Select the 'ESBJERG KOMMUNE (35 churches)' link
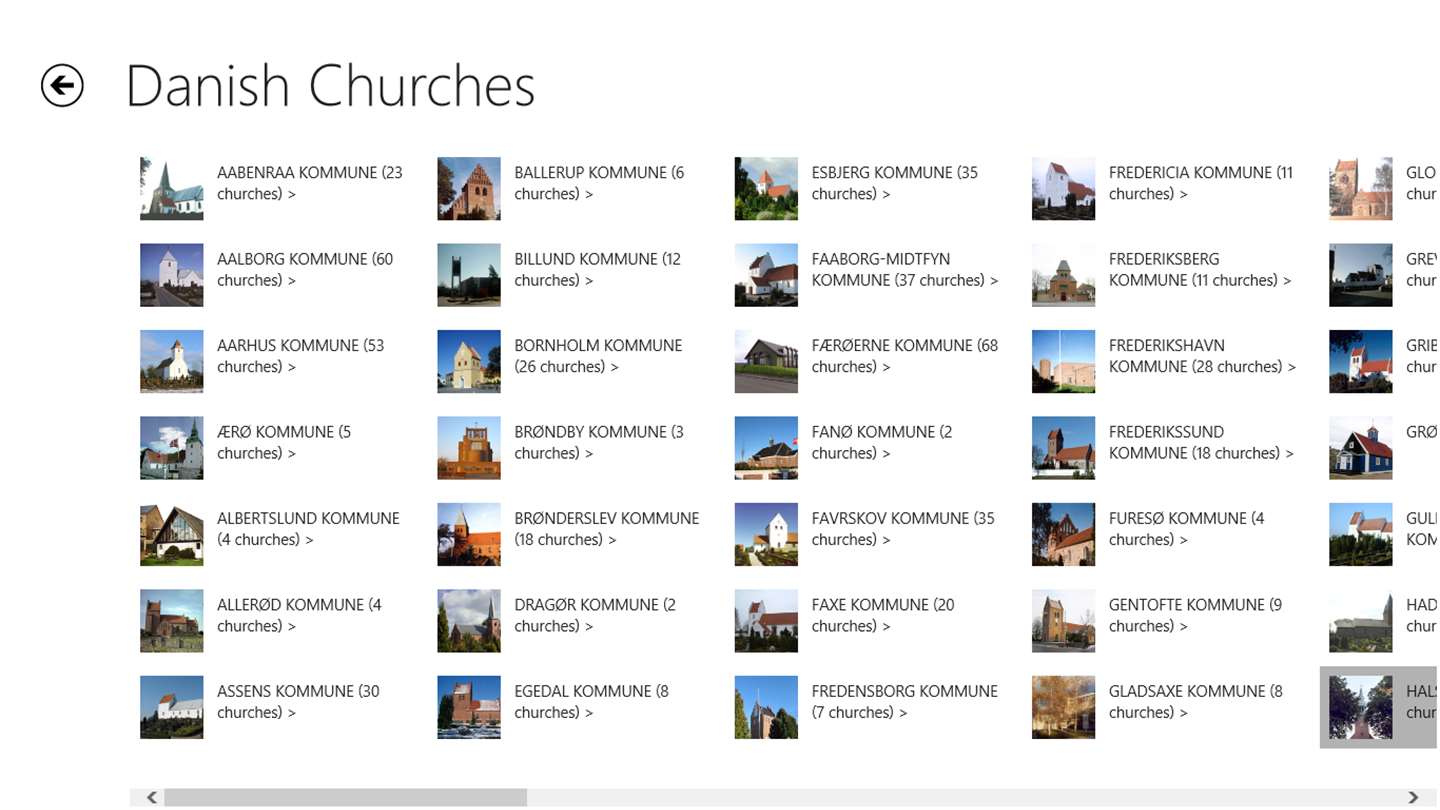The height and width of the screenshot is (810, 1440). [895, 183]
